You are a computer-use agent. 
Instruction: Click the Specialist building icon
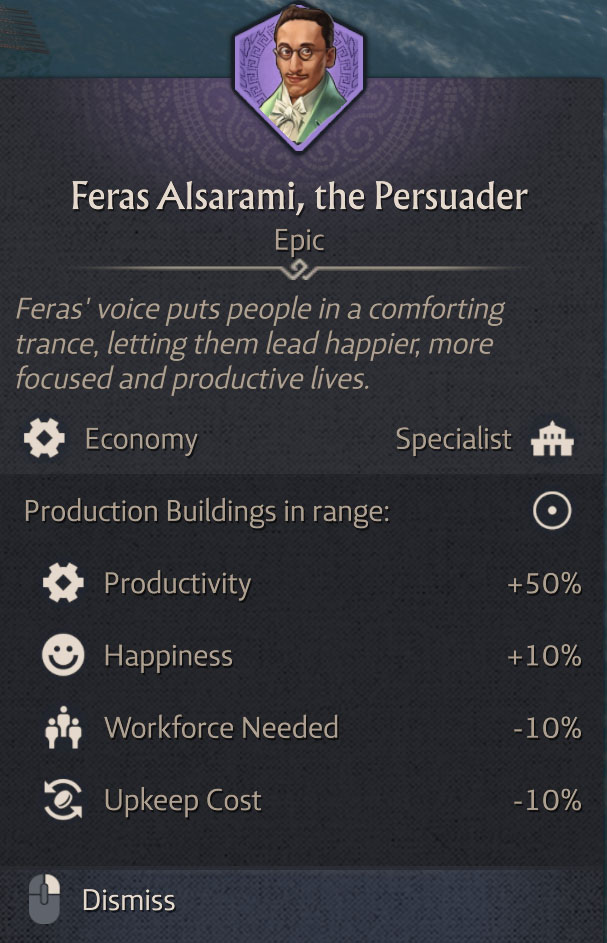552,440
